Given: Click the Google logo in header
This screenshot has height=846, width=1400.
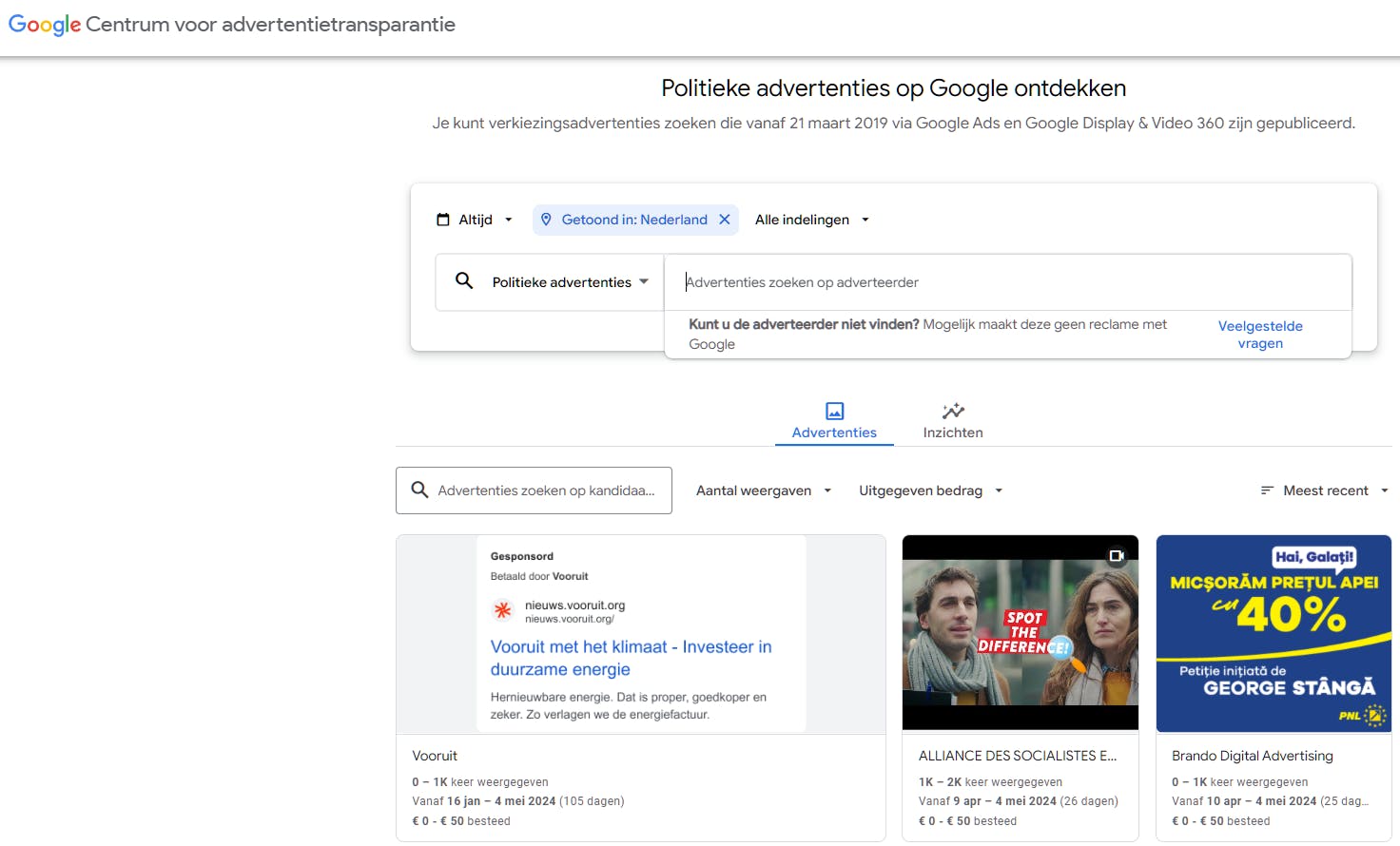Looking at the screenshot, I should [x=44, y=25].
